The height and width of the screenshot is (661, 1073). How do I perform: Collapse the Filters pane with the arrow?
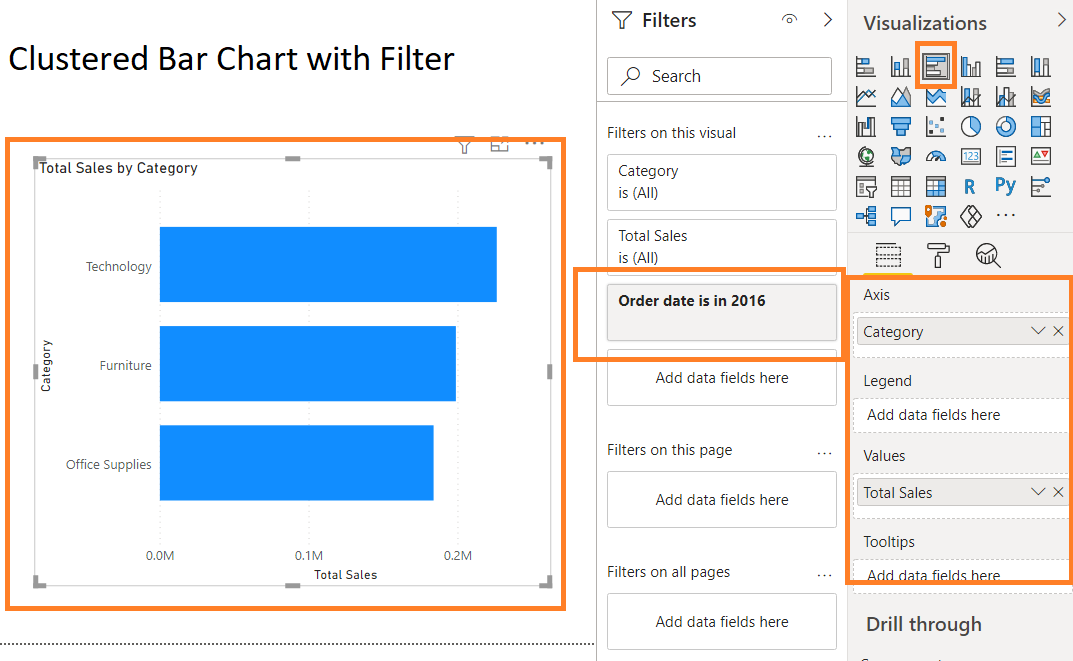[x=826, y=19]
